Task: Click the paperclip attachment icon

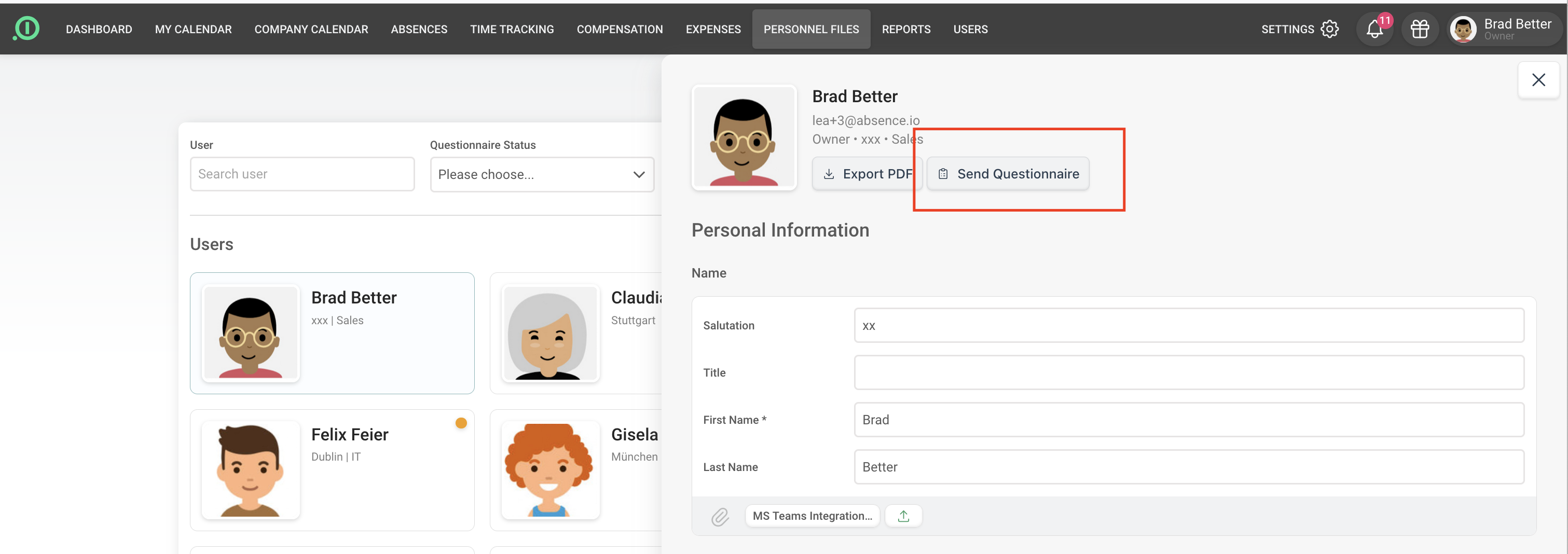Action: (720, 517)
